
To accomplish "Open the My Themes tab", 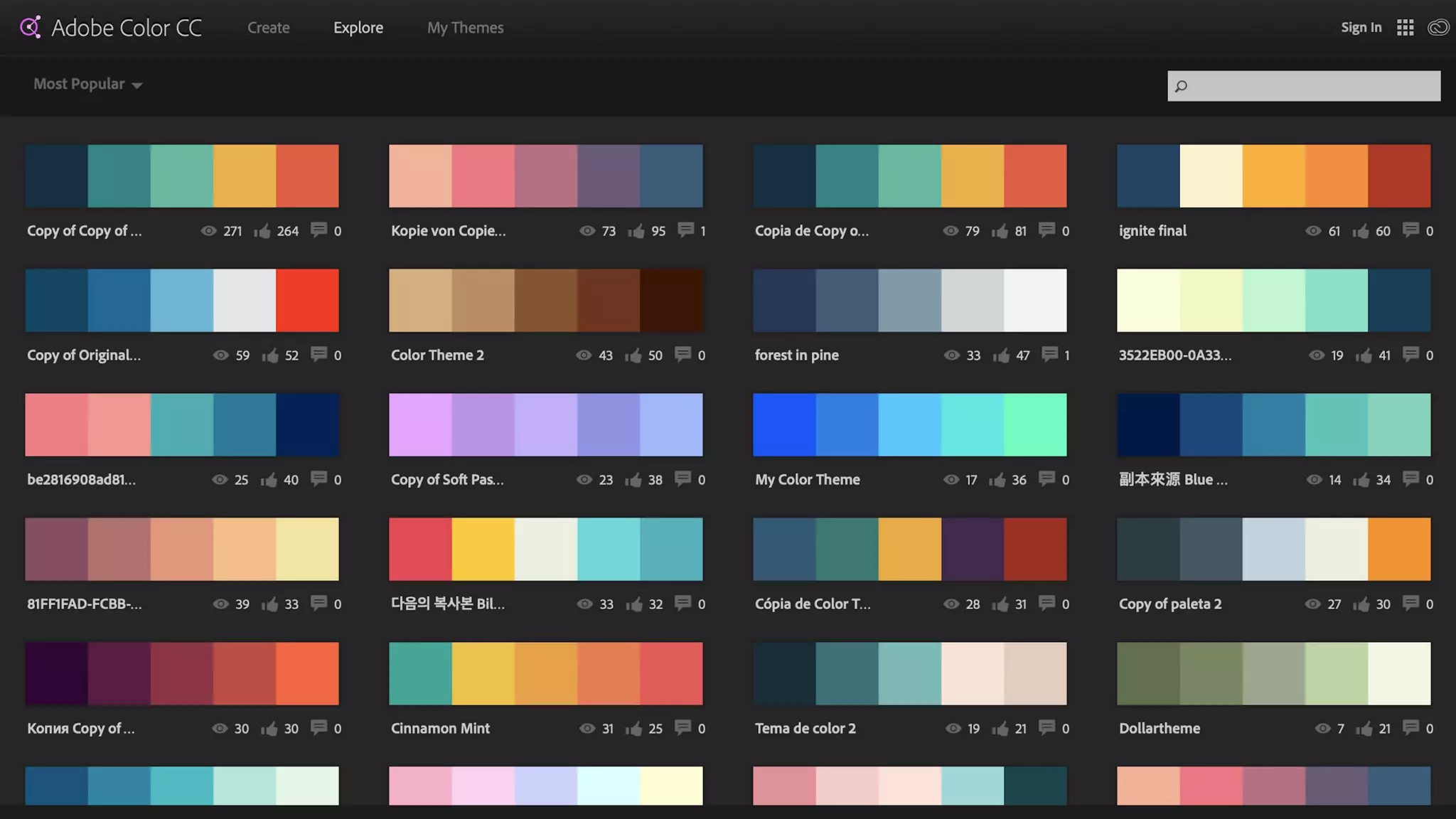I will pyautogui.click(x=465, y=28).
